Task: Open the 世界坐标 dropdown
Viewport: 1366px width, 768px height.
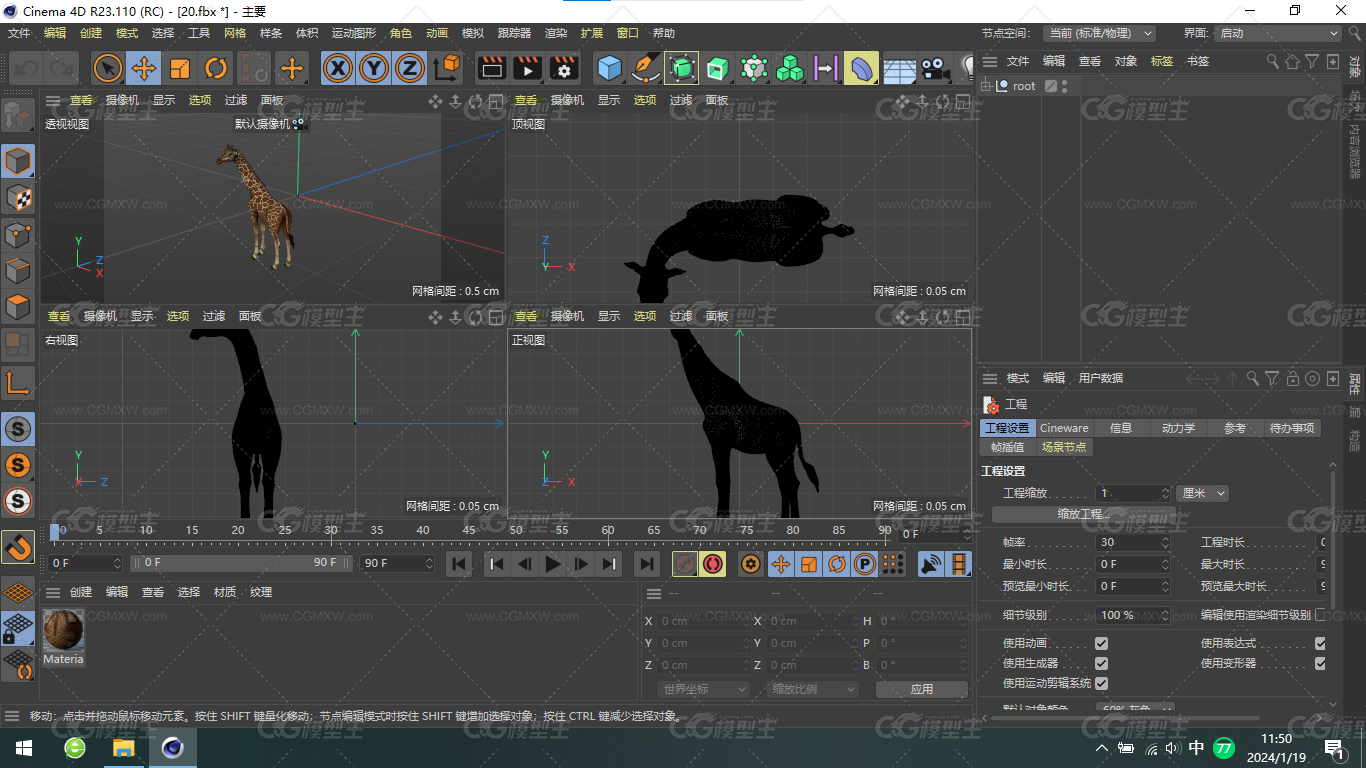Action: click(705, 689)
